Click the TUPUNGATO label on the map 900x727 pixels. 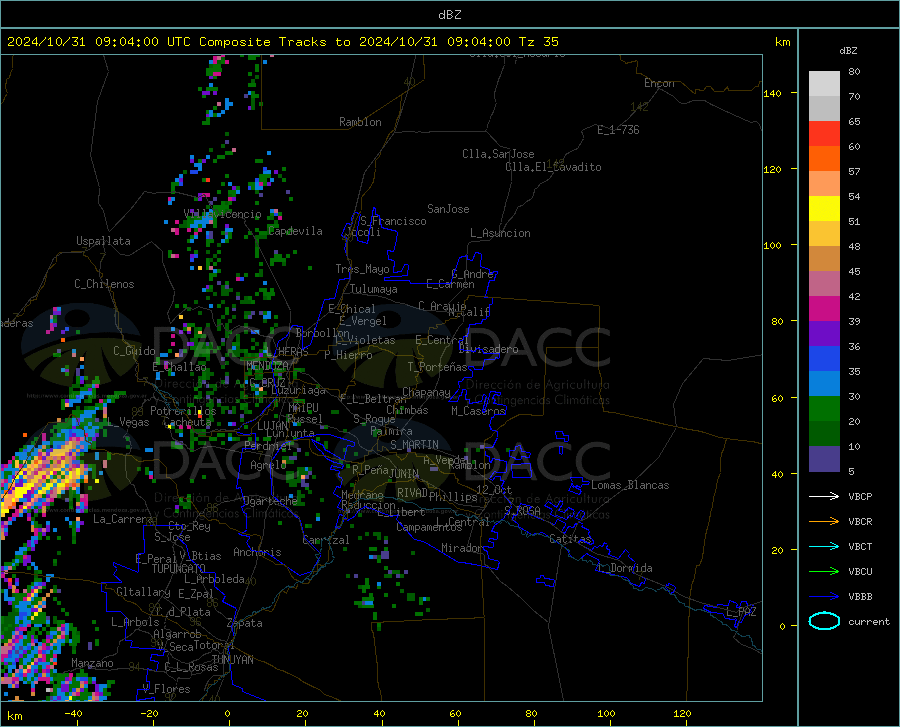pyautogui.click(x=179, y=569)
